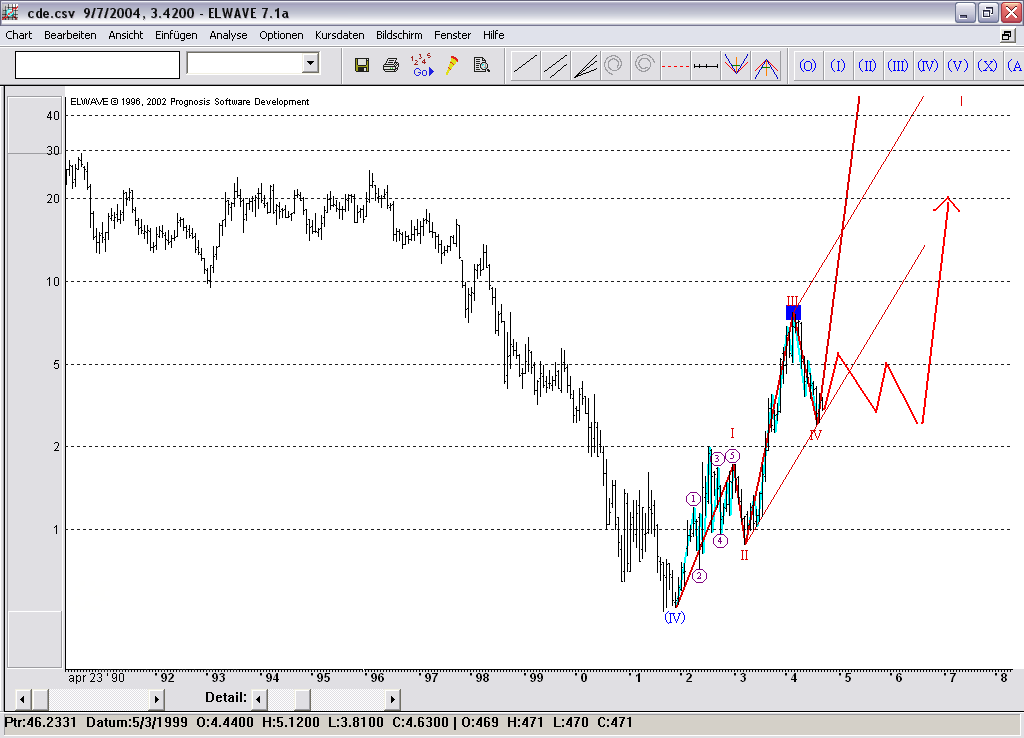Viewport: 1024px width, 738px height.
Task: Open the Kursdaten menu
Action: coord(340,35)
